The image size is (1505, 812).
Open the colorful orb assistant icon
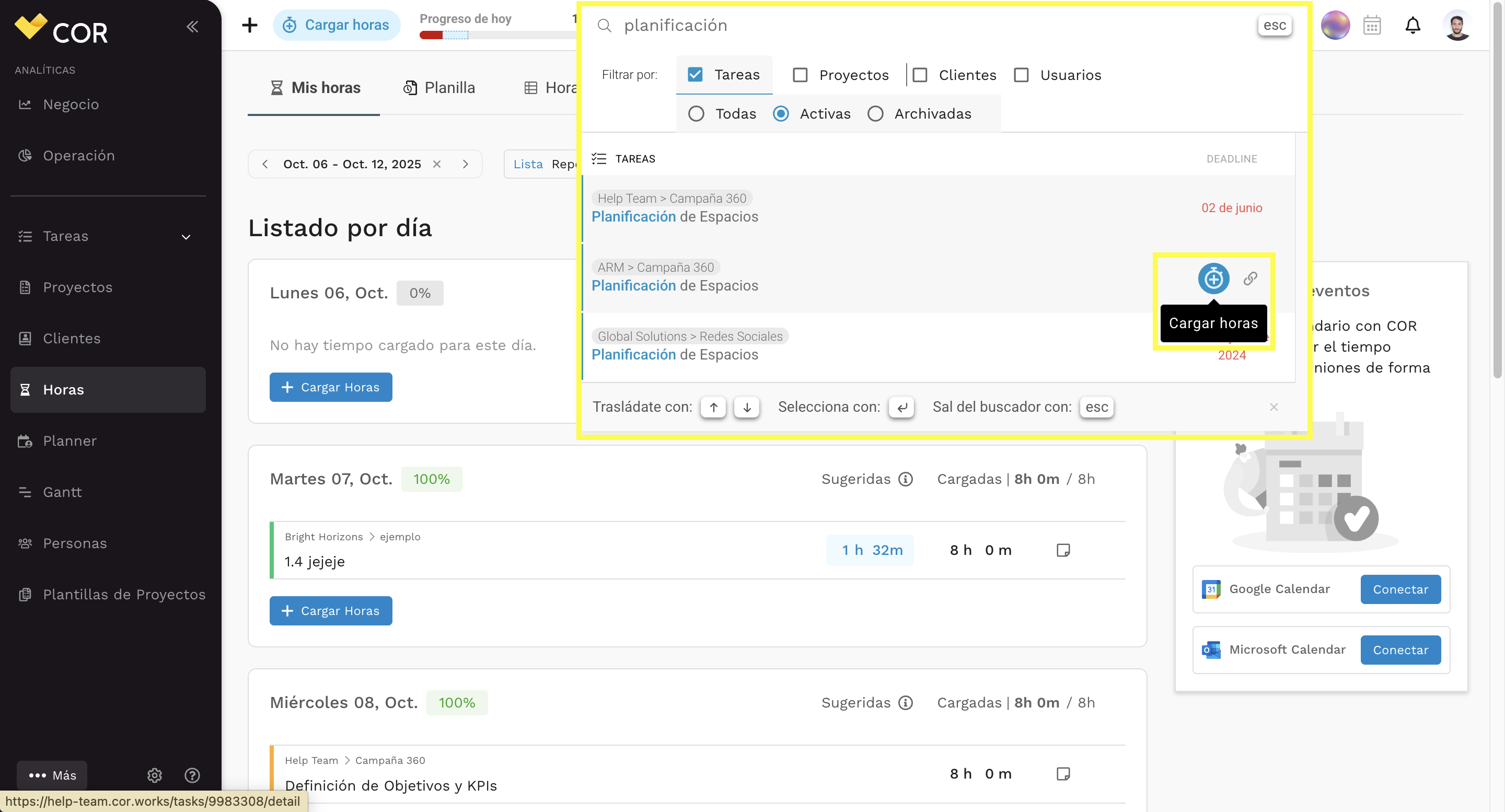(1335, 25)
